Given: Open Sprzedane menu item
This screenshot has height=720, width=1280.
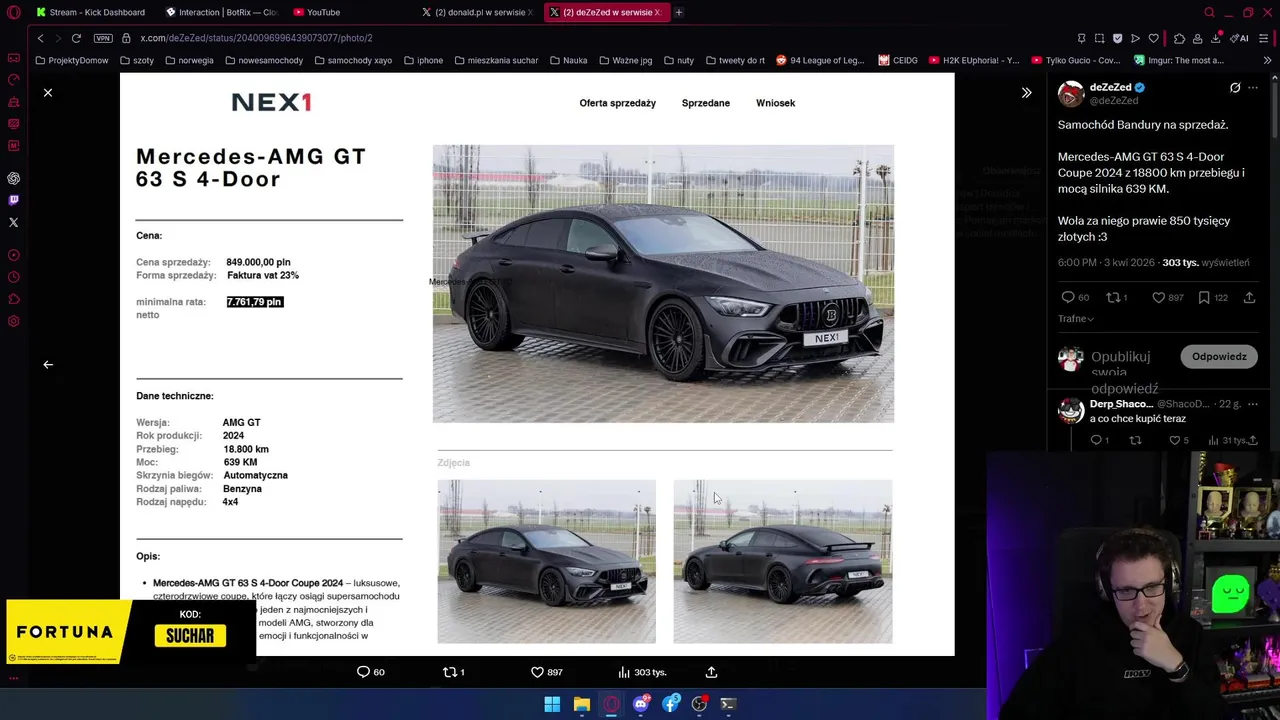Looking at the screenshot, I should [705, 103].
